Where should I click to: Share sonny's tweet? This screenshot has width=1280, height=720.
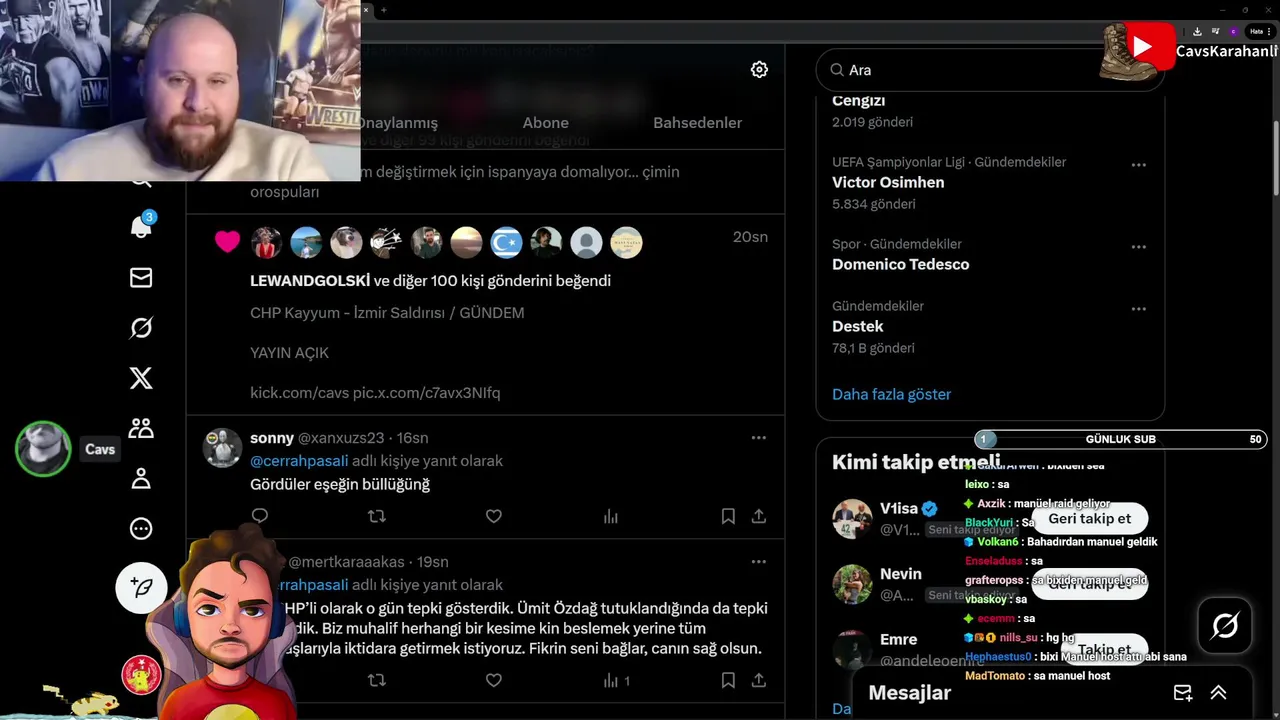(759, 516)
